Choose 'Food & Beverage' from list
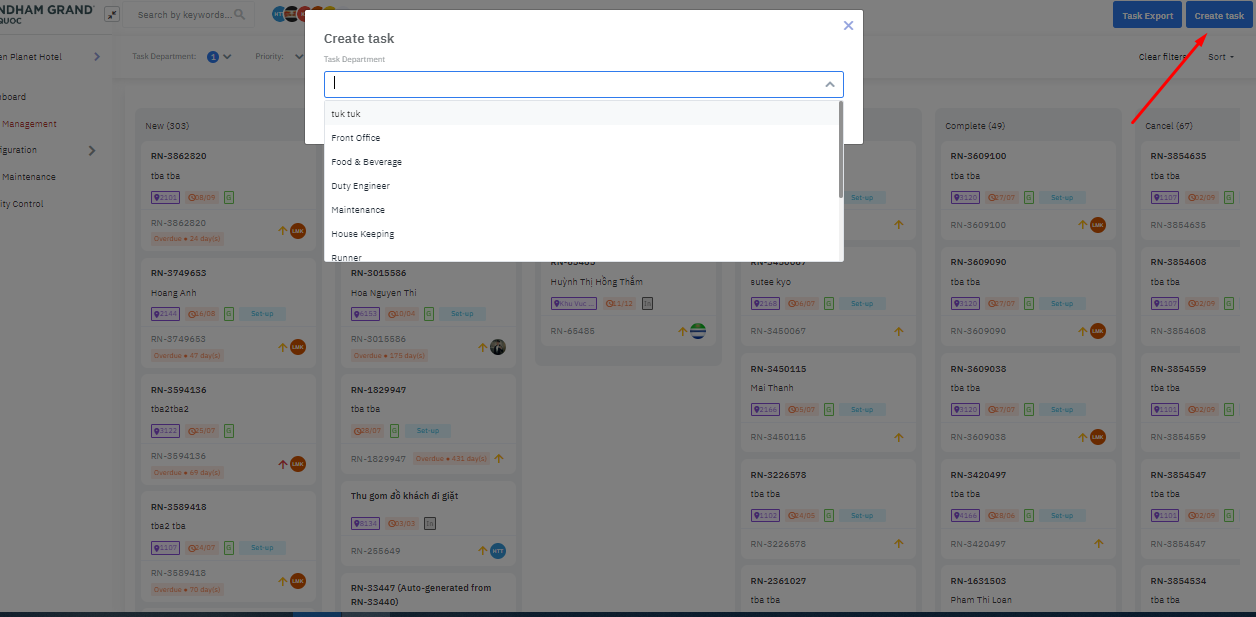 point(582,162)
